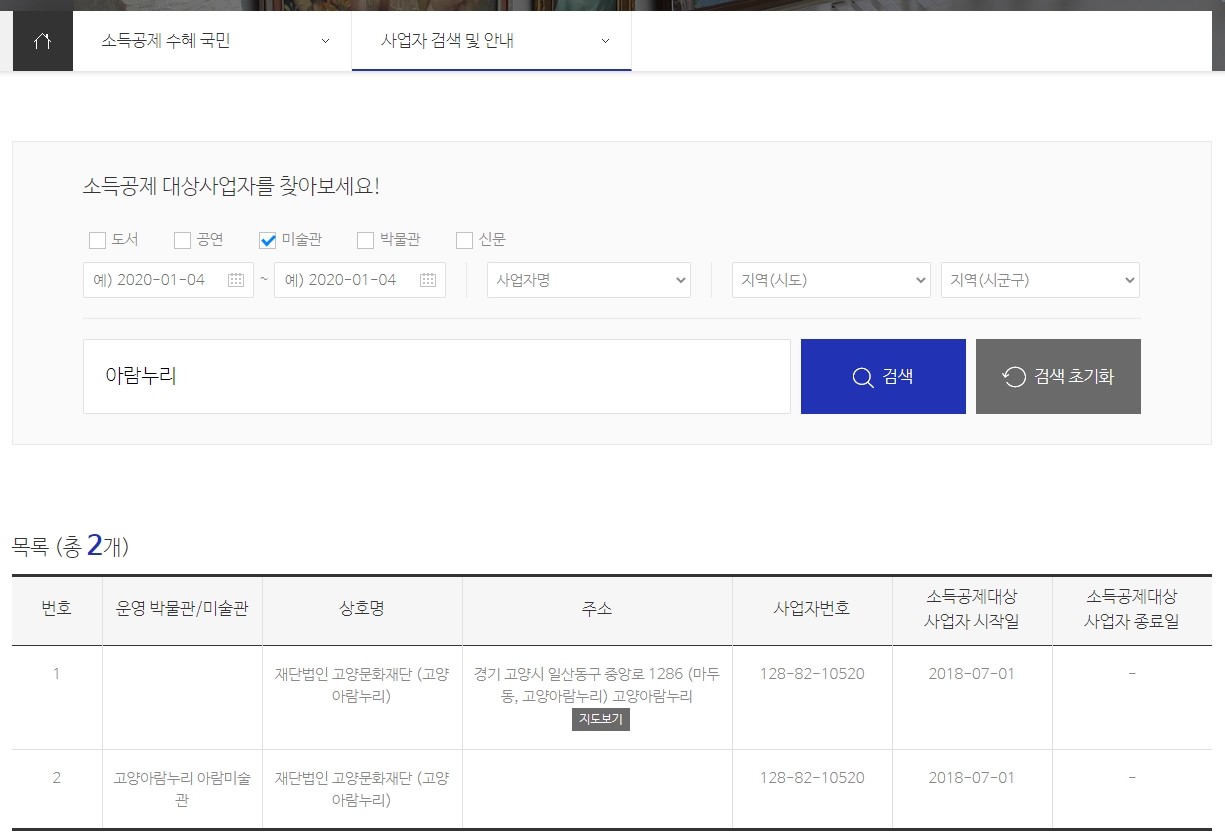Screen dimensions: 1225x840
Task: Click the search keyword field containing 아람누리
Action: pos(437,376)
